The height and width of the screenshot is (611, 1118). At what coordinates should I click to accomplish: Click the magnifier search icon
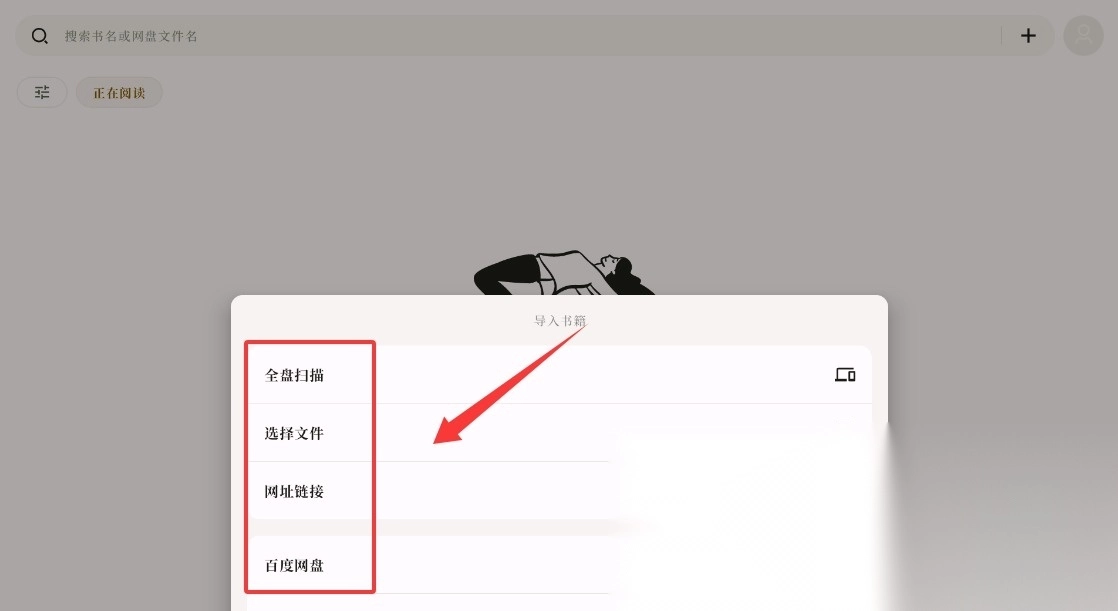pyautogui.click(x=40, y=36)
